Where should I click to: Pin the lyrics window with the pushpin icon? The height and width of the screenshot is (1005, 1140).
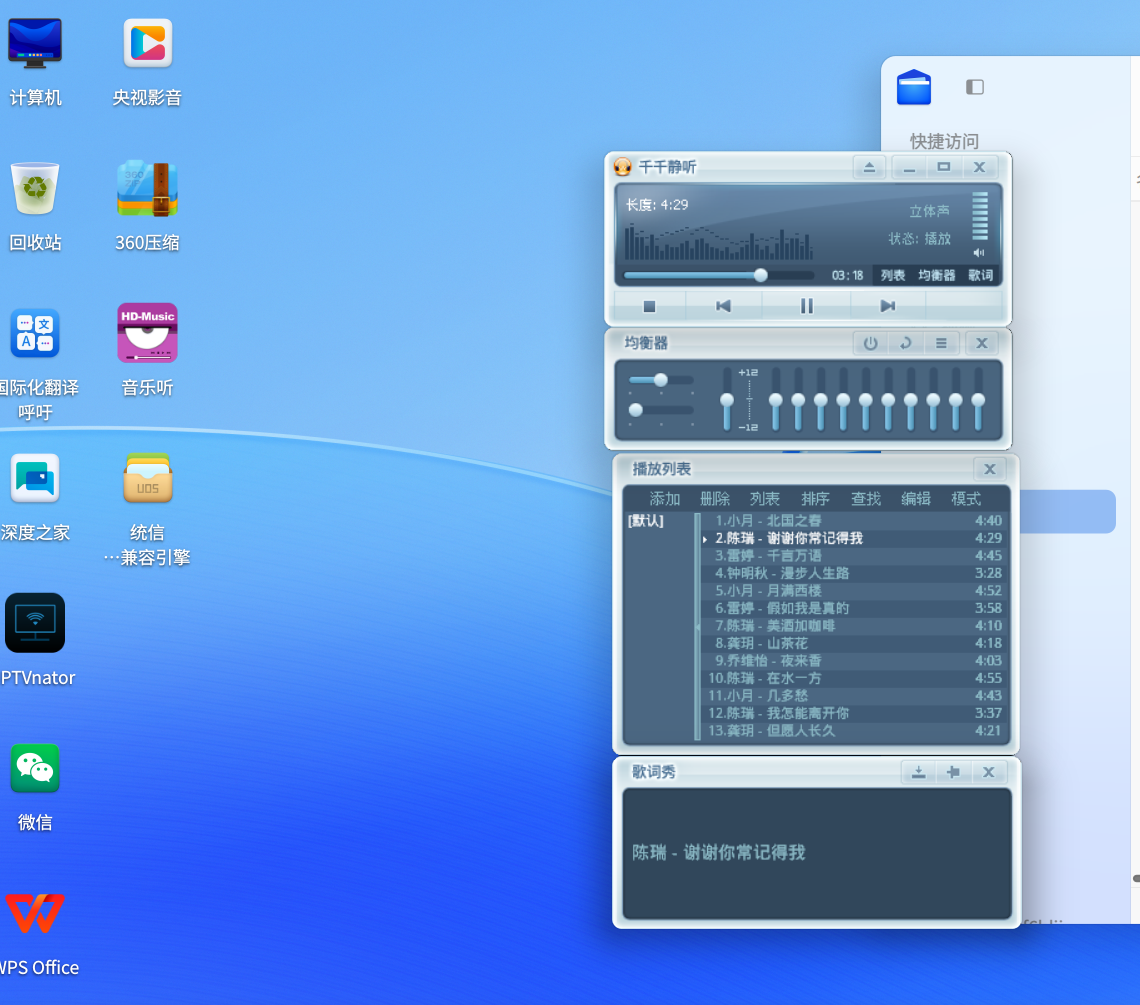click(953, 772)
